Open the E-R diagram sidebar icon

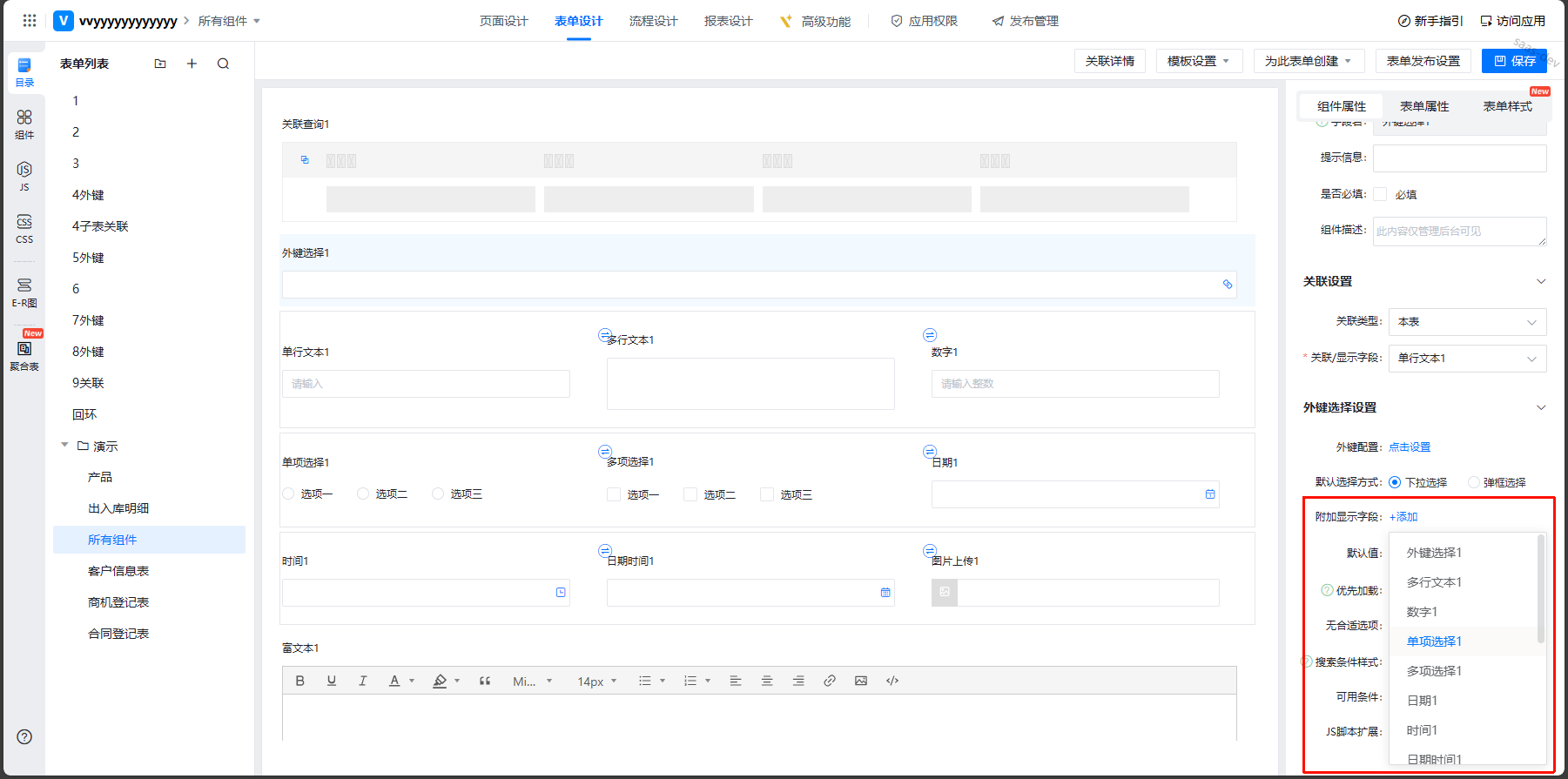click(24, 292)
